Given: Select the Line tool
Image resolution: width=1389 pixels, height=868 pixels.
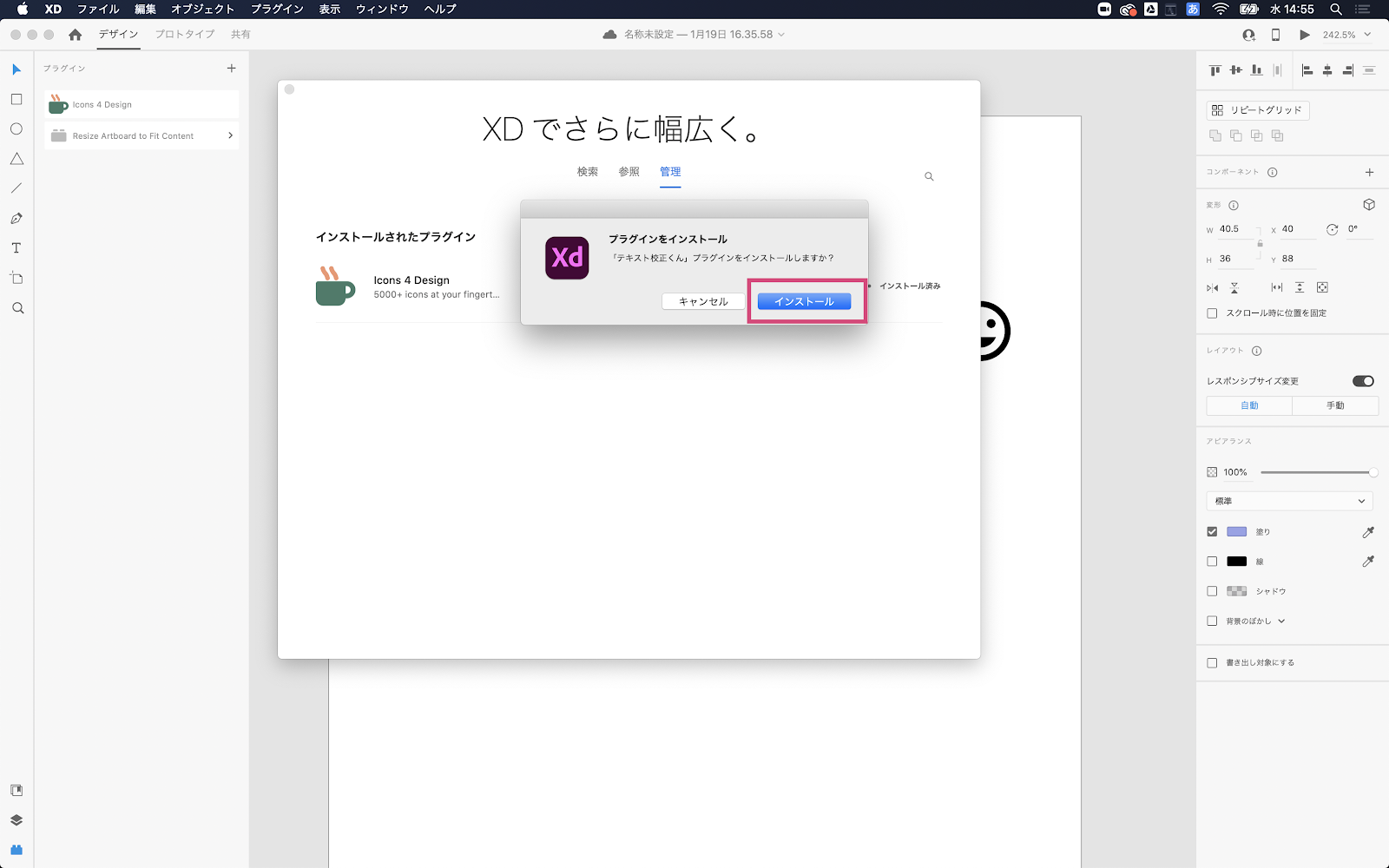Looking at the screenshot, I should point(16,188).
